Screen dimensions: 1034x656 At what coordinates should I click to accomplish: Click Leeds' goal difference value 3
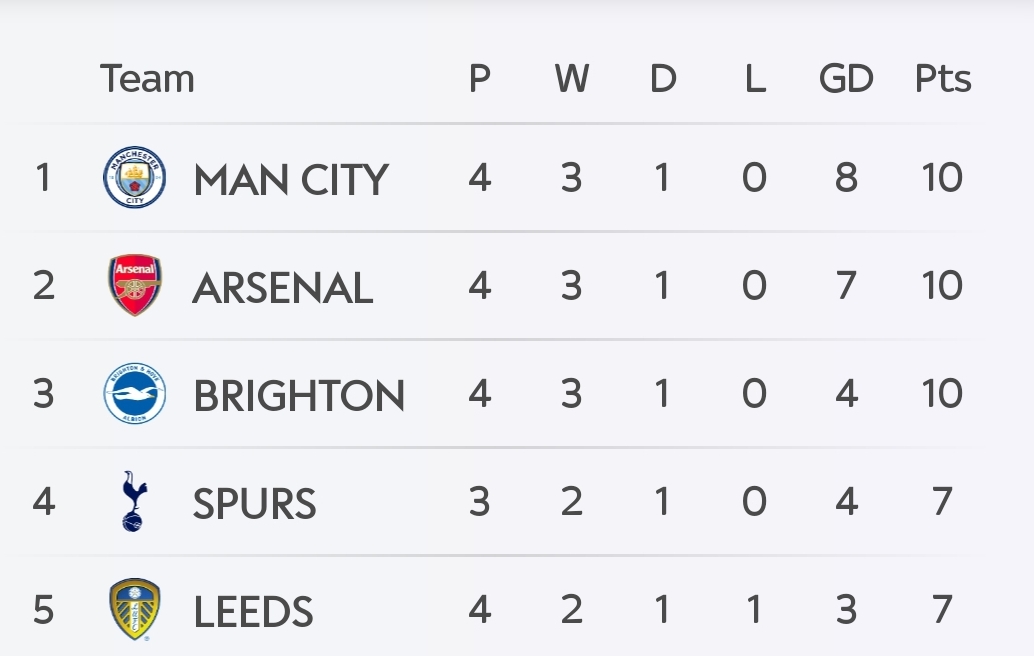(x=847, y=610)
